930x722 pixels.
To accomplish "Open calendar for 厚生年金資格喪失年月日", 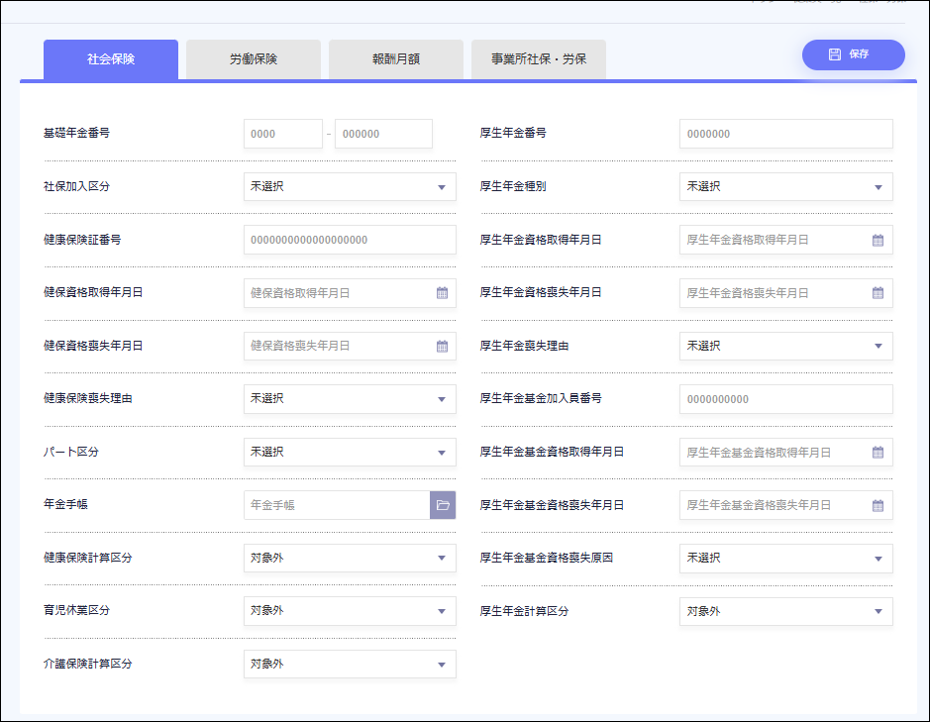I will coord(877,293).
